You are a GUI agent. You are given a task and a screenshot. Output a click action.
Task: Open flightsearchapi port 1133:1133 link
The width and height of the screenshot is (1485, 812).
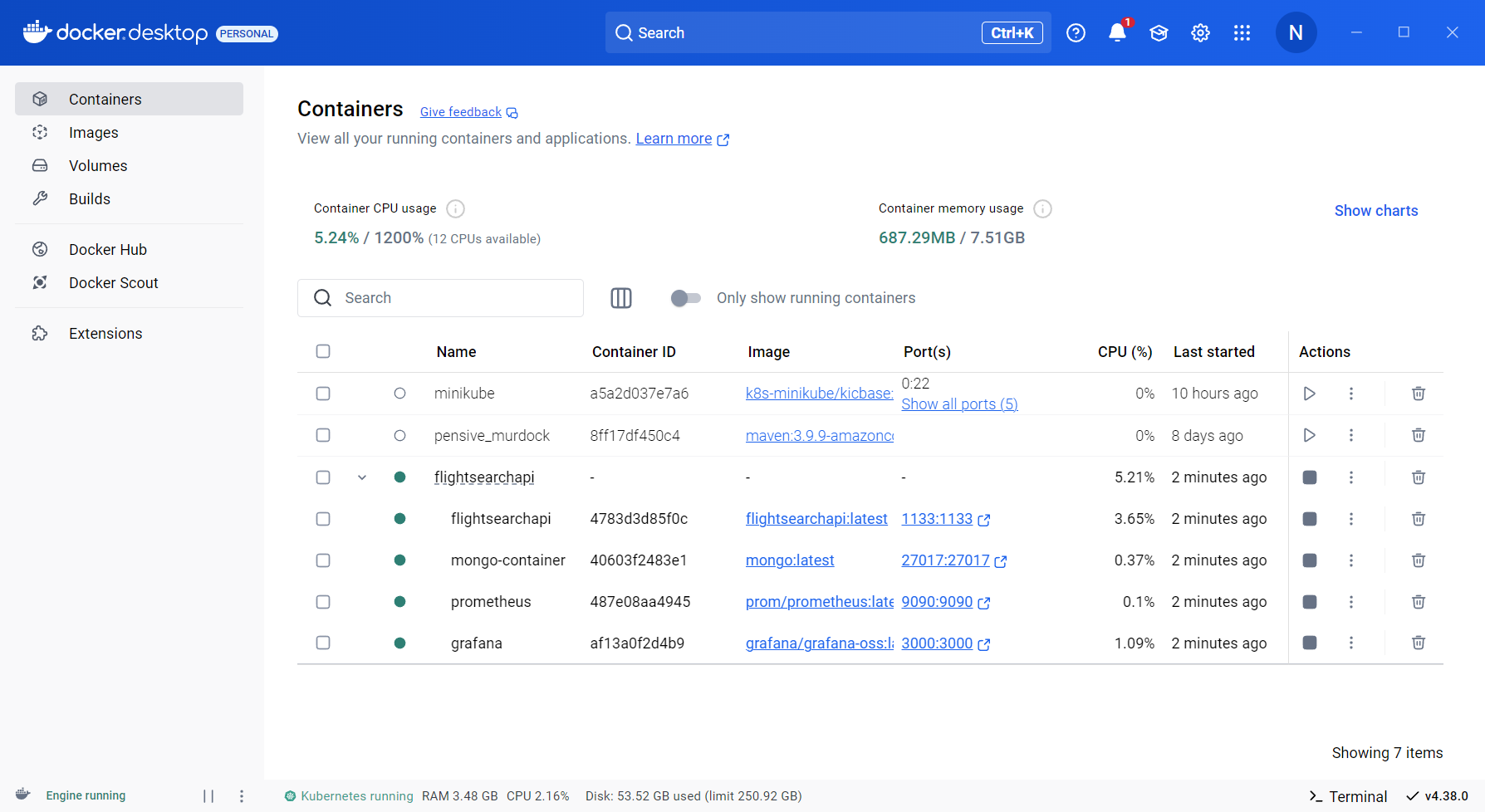click(x=945, y=519)
